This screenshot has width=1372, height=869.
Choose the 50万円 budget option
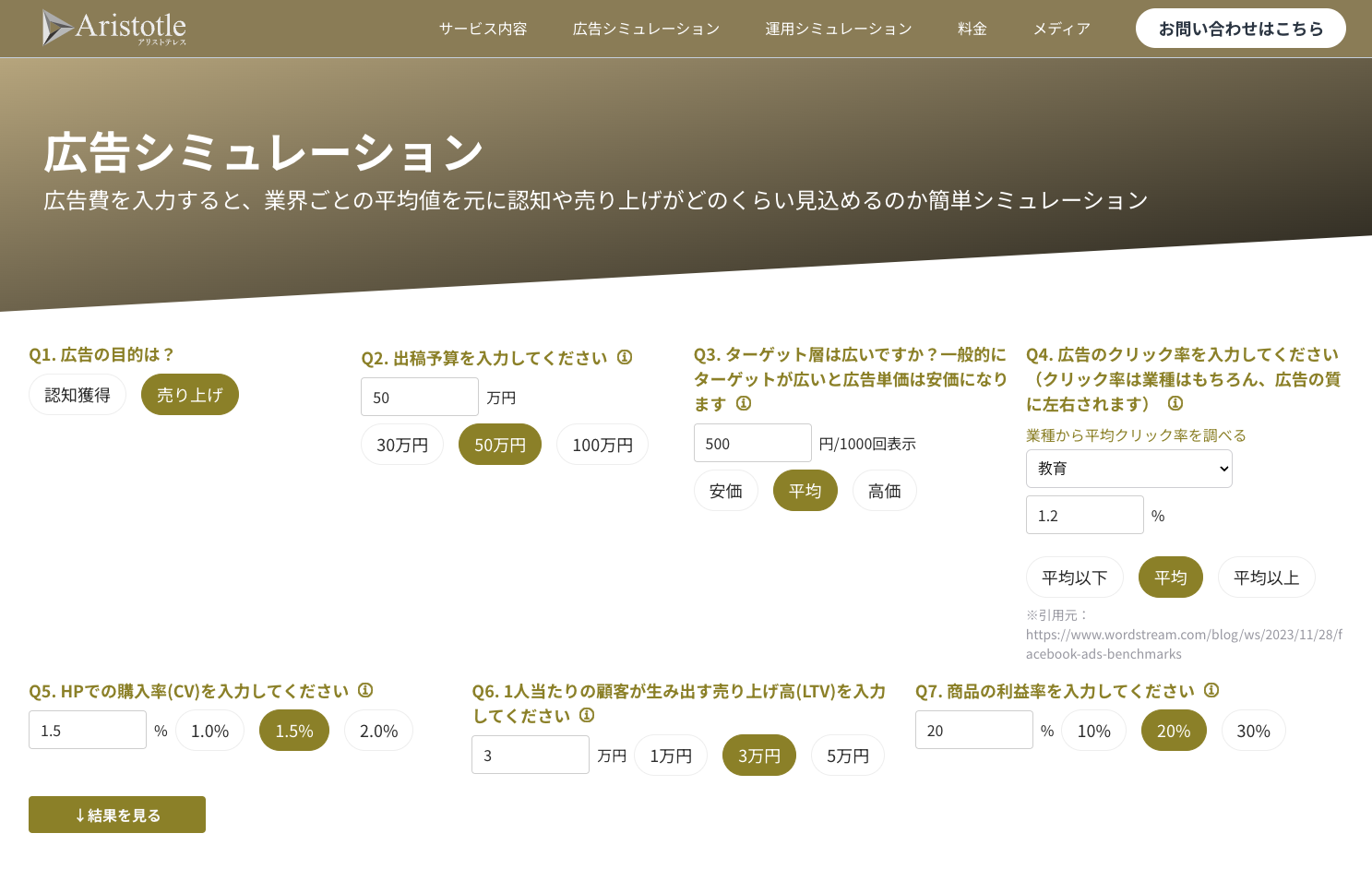coord(500,445)
